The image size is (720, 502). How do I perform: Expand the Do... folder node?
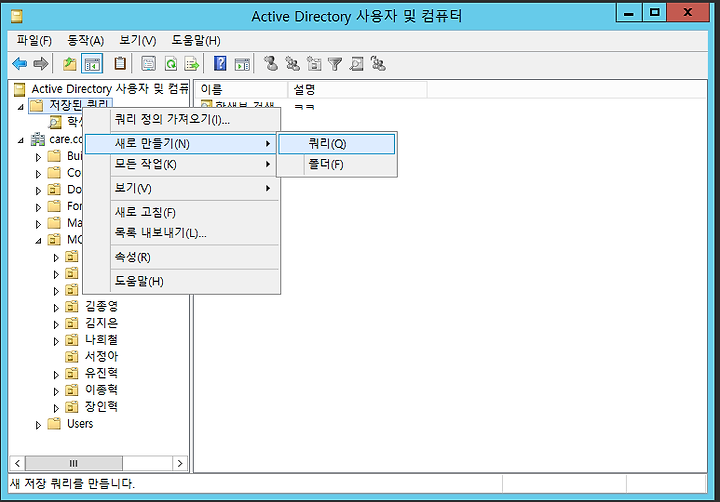38,191
